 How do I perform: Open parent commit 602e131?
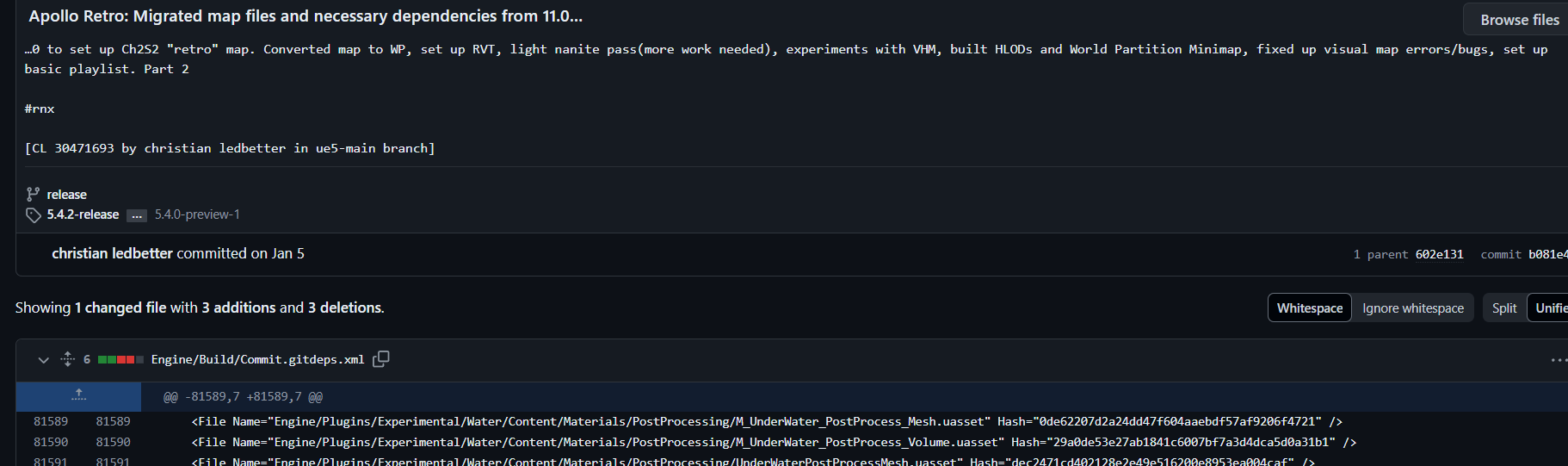(x=1439, y=254)
